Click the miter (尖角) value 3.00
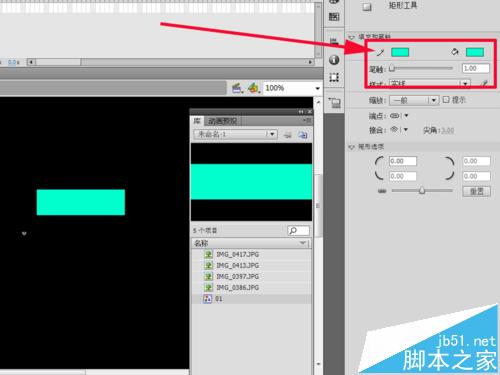The image size is (500, 375). coord(447,130)
